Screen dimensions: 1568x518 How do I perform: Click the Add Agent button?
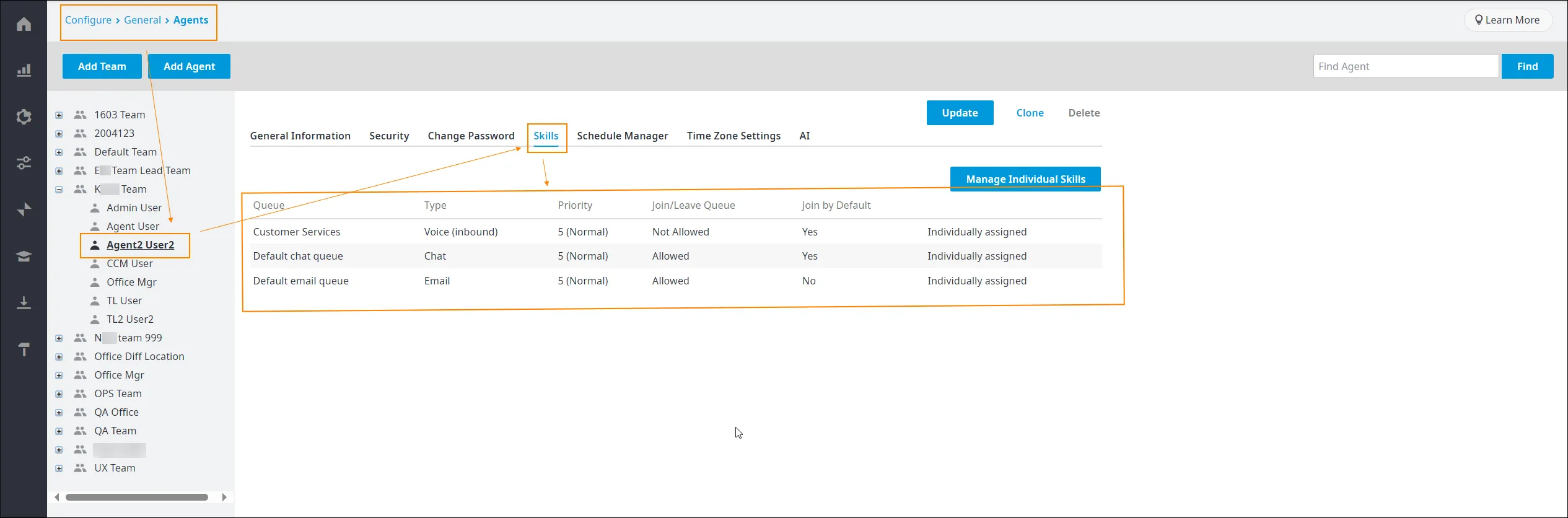[189, 66]
